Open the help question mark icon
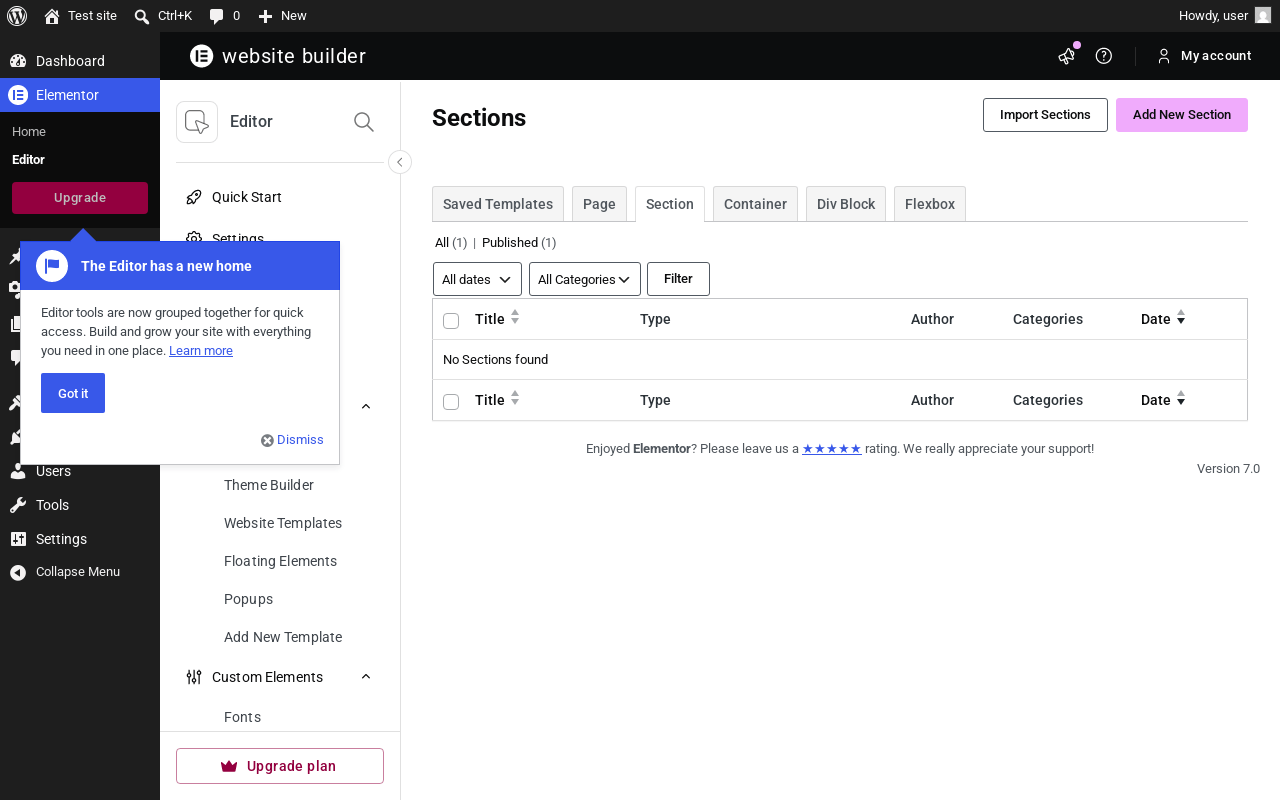The height and width of the screenshot is (800, 1280). 1104,56
